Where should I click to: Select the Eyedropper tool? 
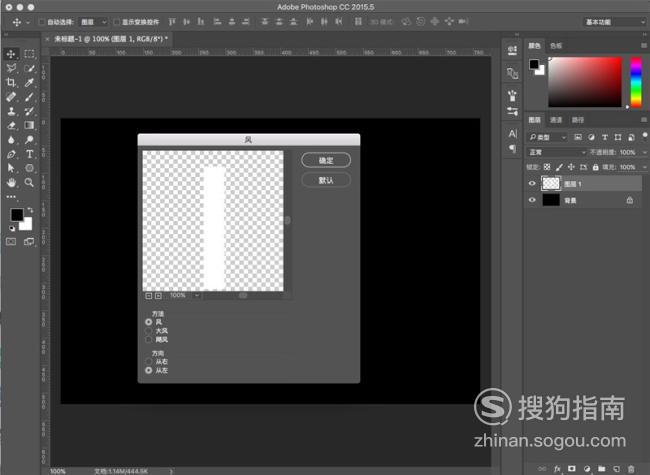click(29, 82)
